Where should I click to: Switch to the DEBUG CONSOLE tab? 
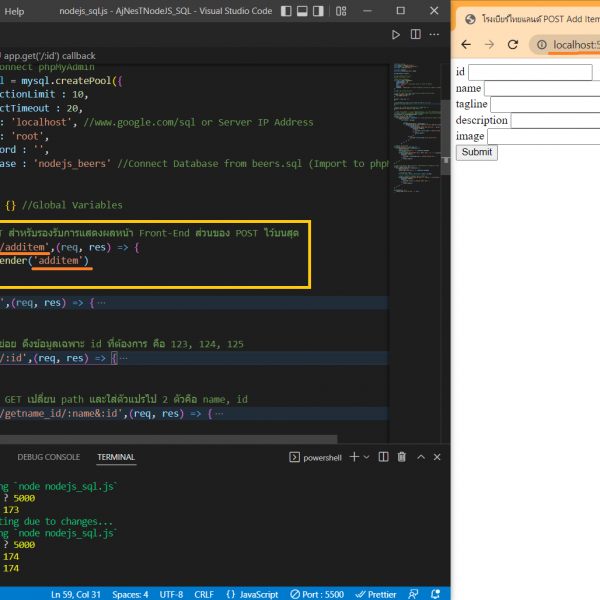coord(48,457)
